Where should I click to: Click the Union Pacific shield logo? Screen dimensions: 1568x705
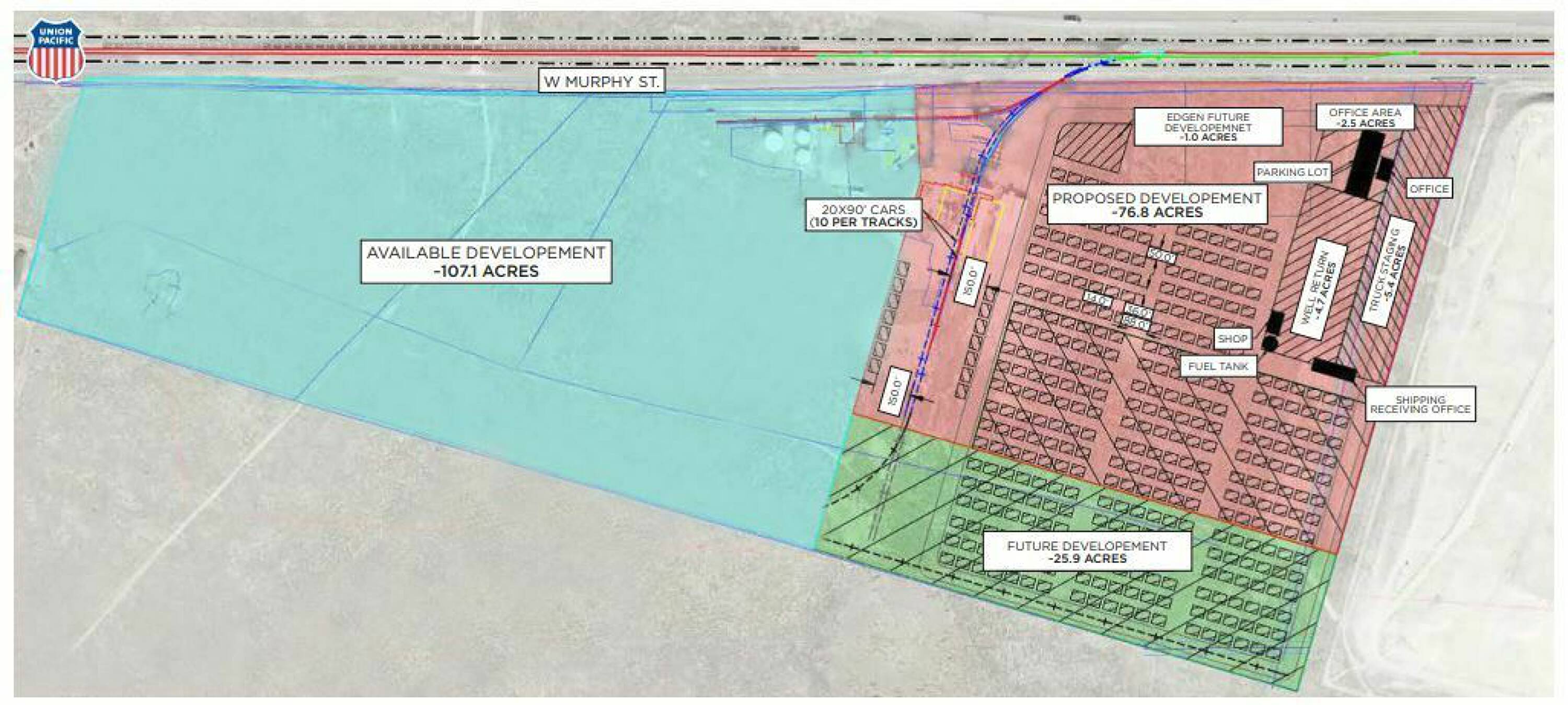56,51
